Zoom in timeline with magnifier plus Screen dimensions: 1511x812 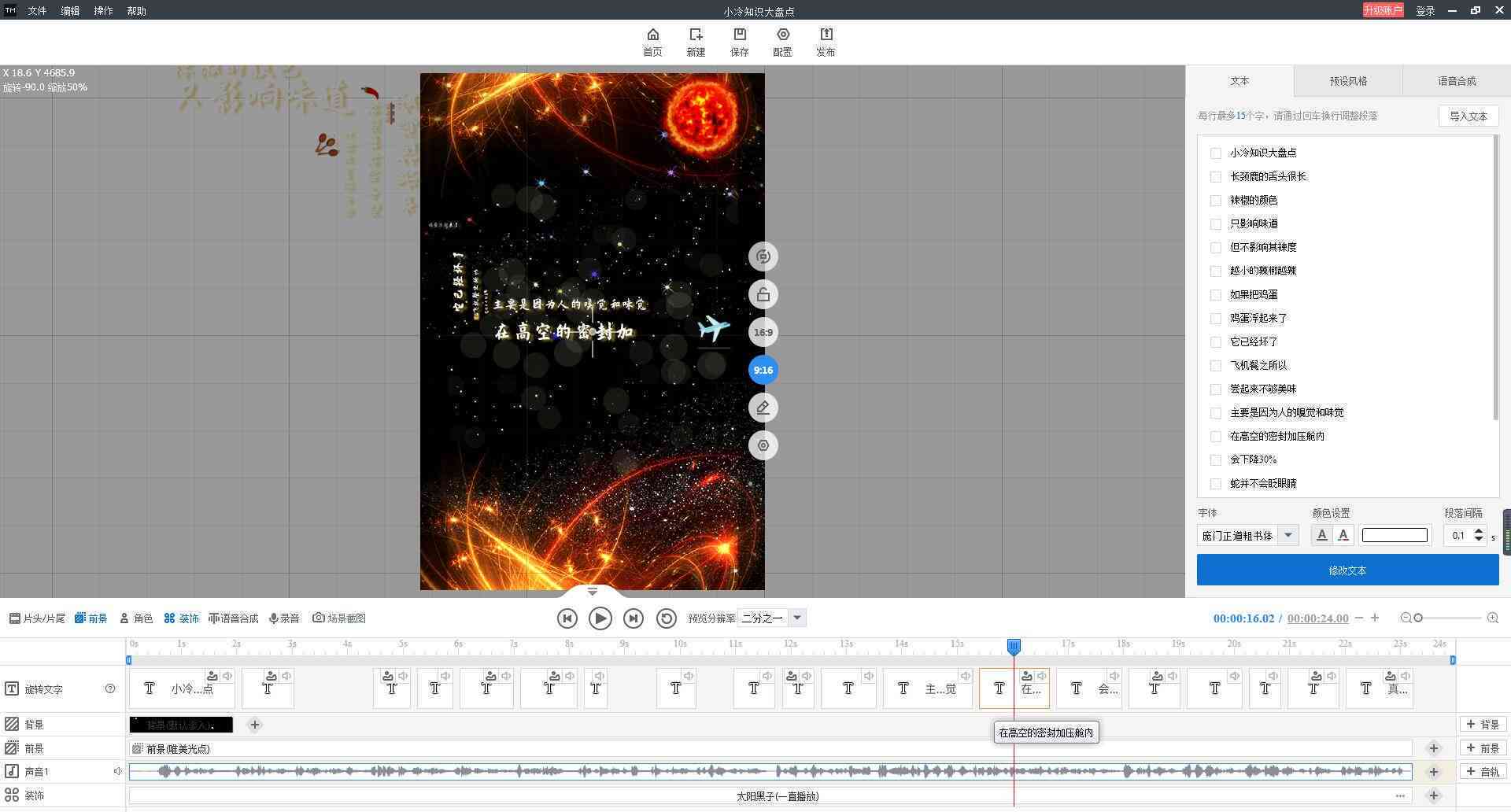point(1492,618)
